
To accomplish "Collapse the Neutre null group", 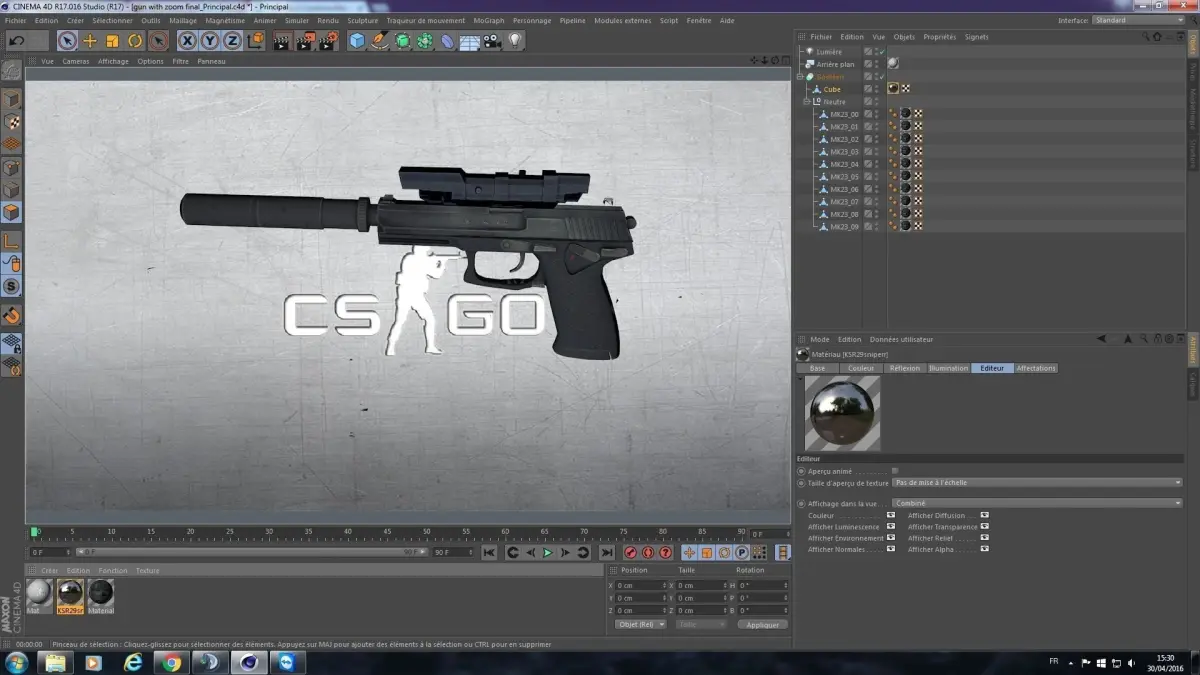I will pos(807,102).
